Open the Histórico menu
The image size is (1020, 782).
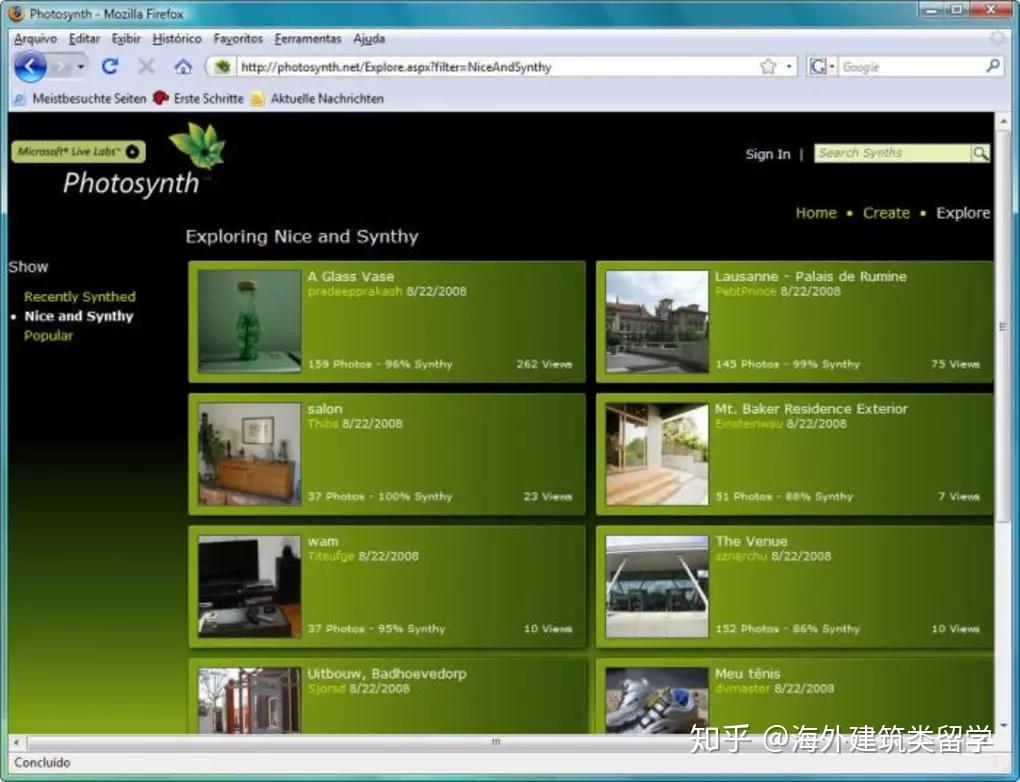[x=177, y=39]
